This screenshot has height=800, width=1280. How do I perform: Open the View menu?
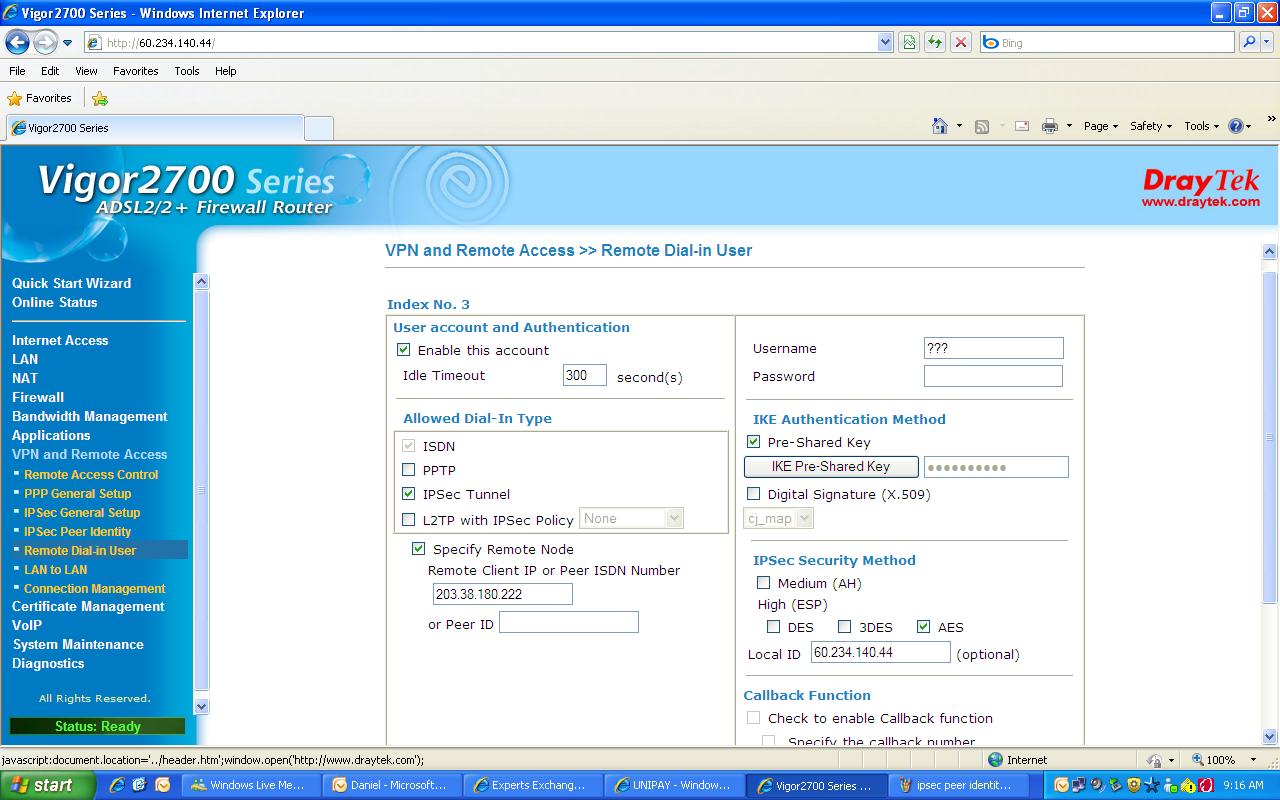[87, 71]
